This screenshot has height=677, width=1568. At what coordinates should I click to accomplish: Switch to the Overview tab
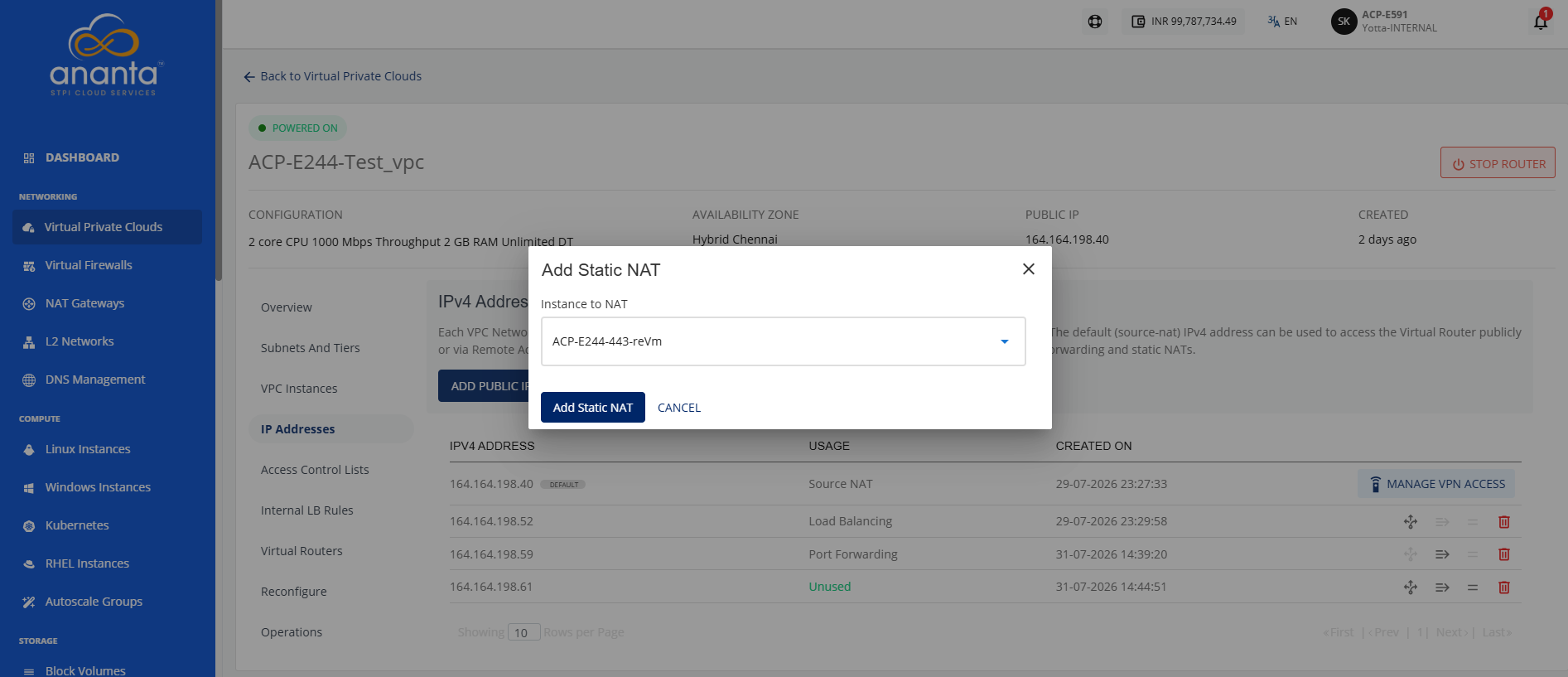point(287,307)
